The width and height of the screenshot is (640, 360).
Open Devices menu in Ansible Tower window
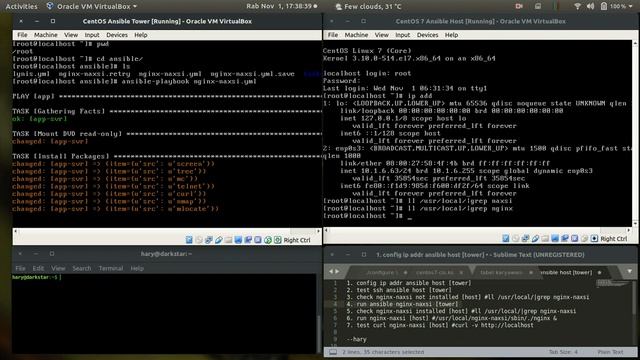pos(117,35)
